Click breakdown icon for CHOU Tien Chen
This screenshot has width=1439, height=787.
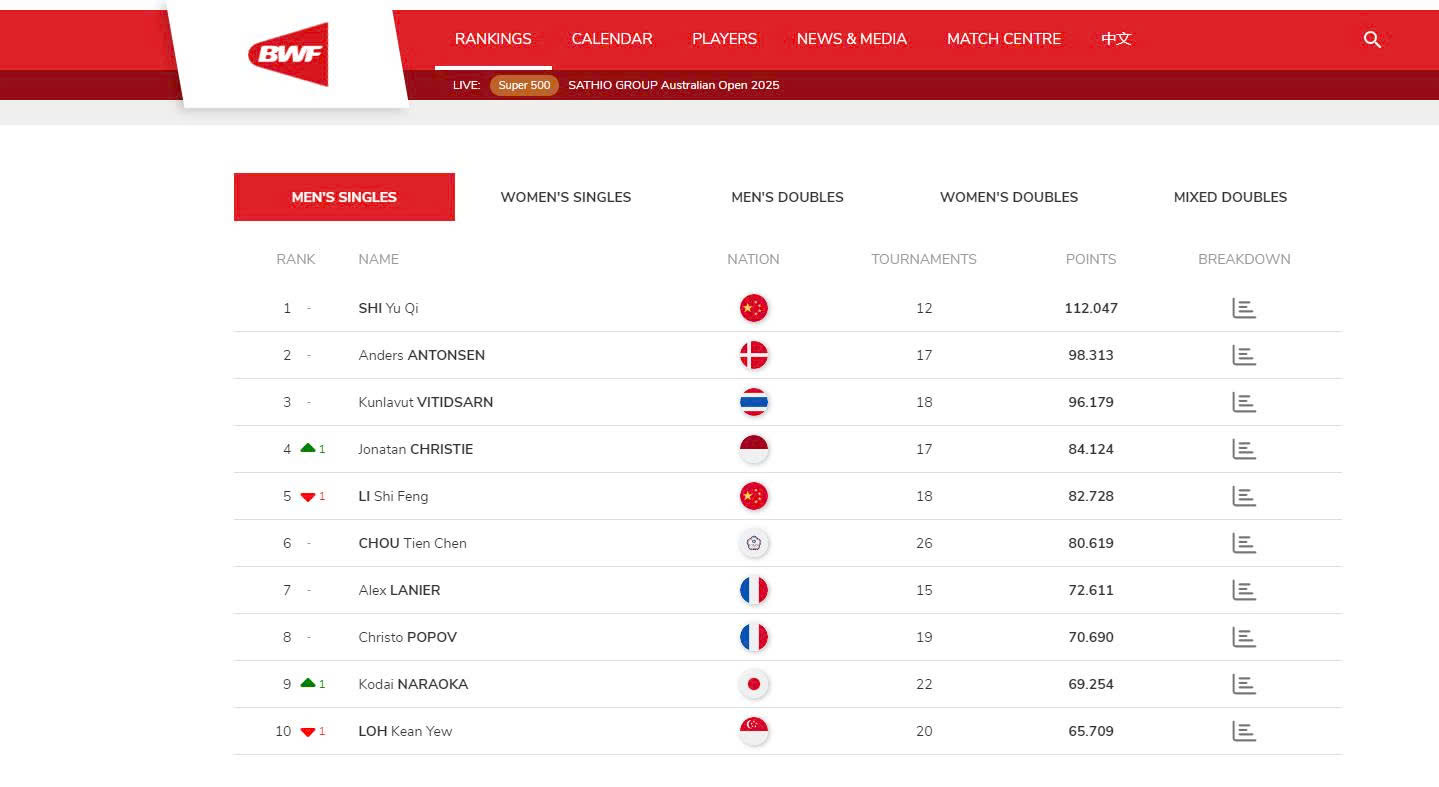point(1243,543)
